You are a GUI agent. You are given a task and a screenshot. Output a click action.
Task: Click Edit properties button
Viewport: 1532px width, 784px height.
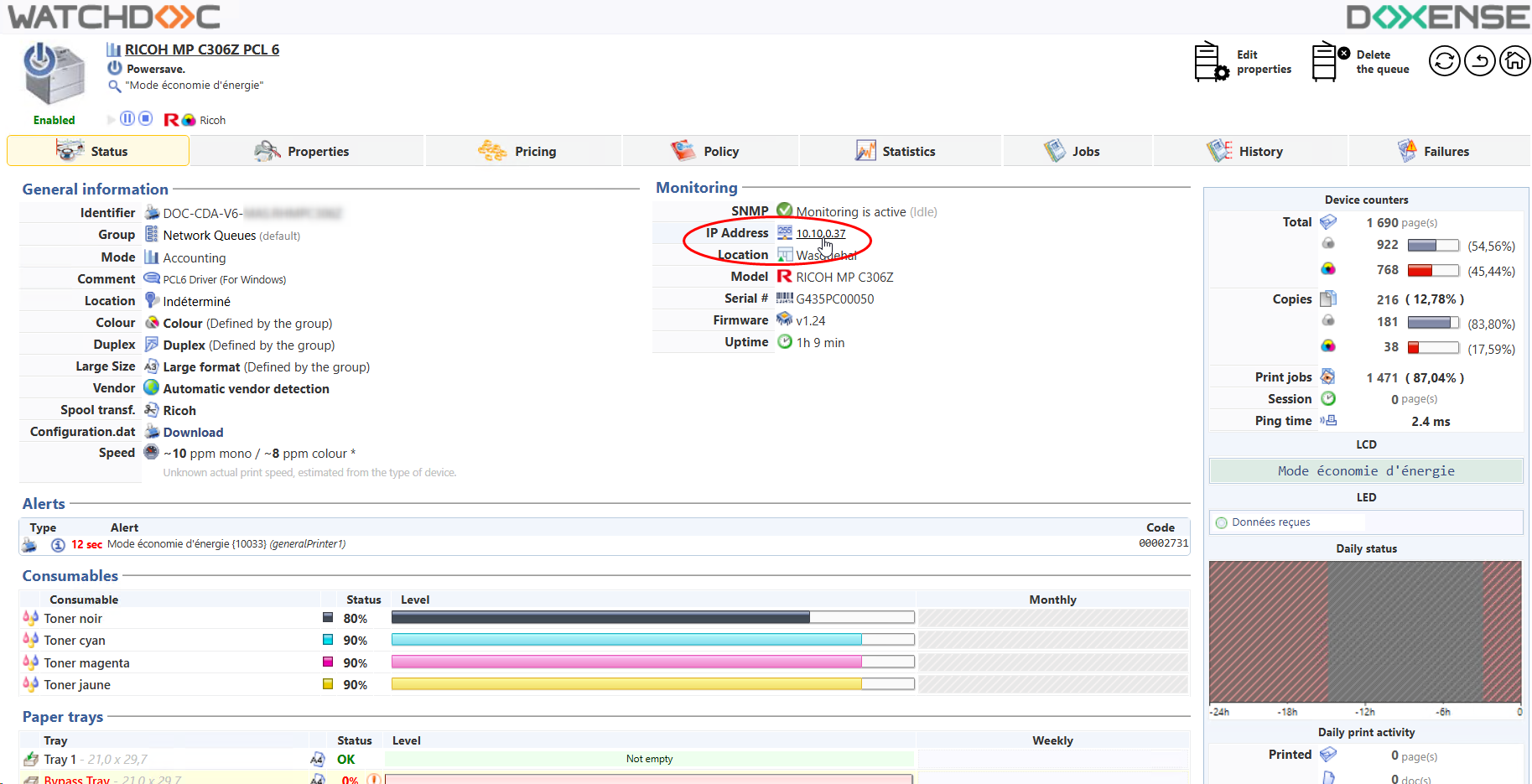click(x=1243, y=62)
